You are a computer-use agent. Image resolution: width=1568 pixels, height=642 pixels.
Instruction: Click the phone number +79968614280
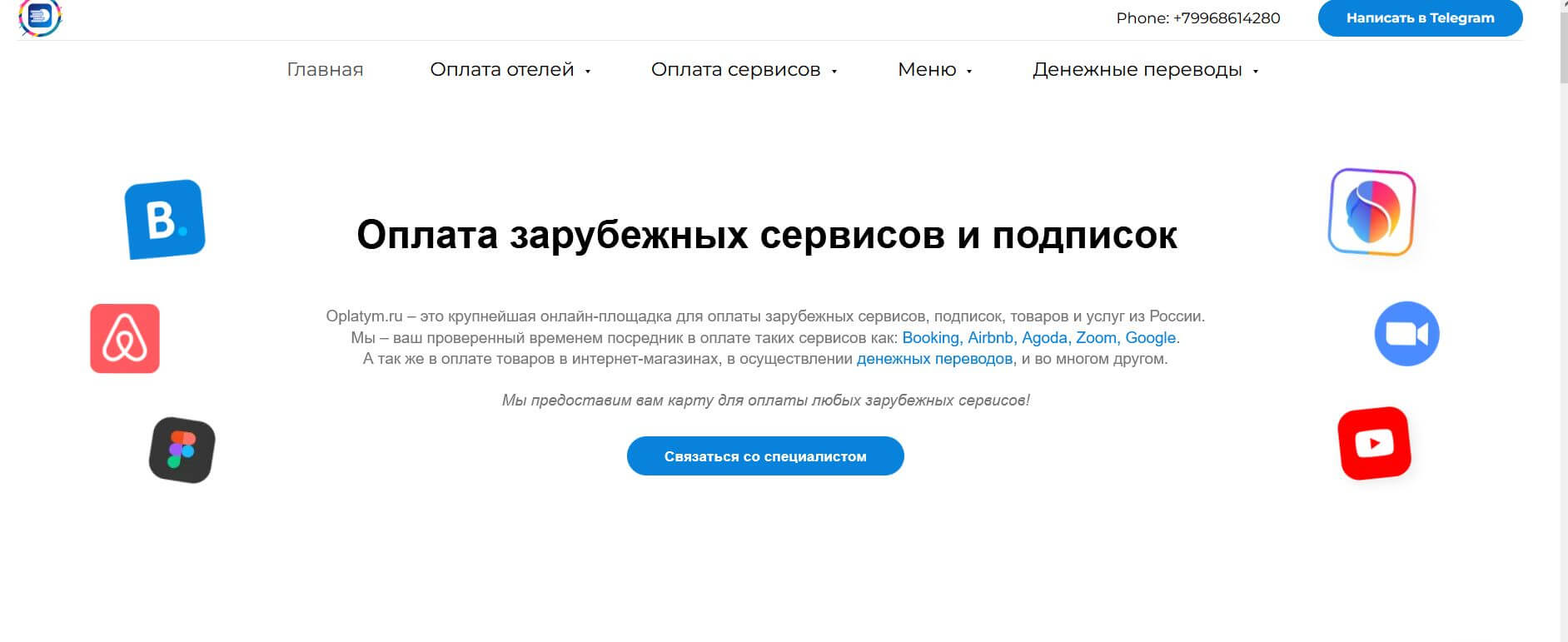point(1227,18)
